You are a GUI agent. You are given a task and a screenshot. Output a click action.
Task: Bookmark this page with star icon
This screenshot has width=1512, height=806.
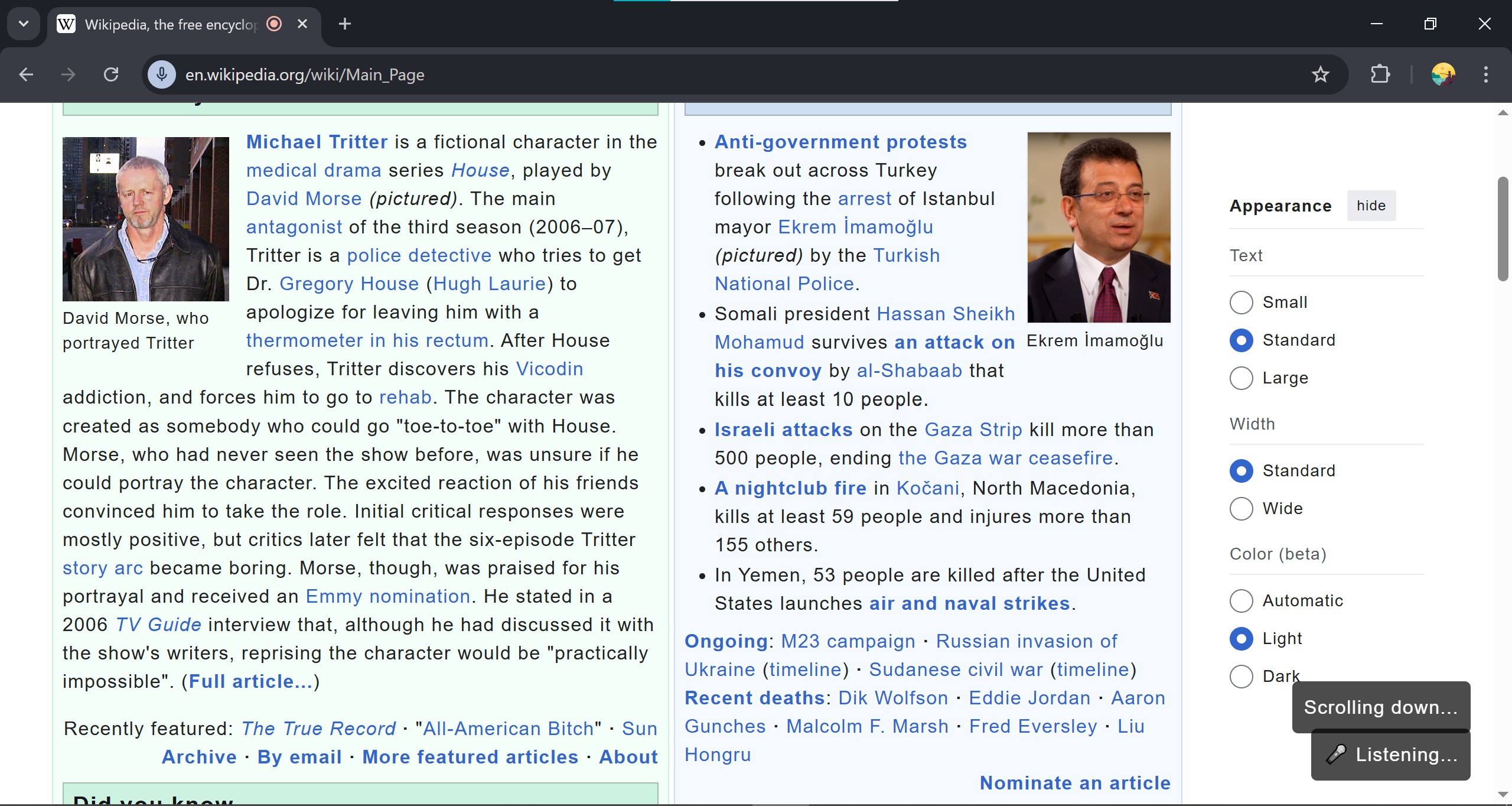click(x=1320, y=74)
